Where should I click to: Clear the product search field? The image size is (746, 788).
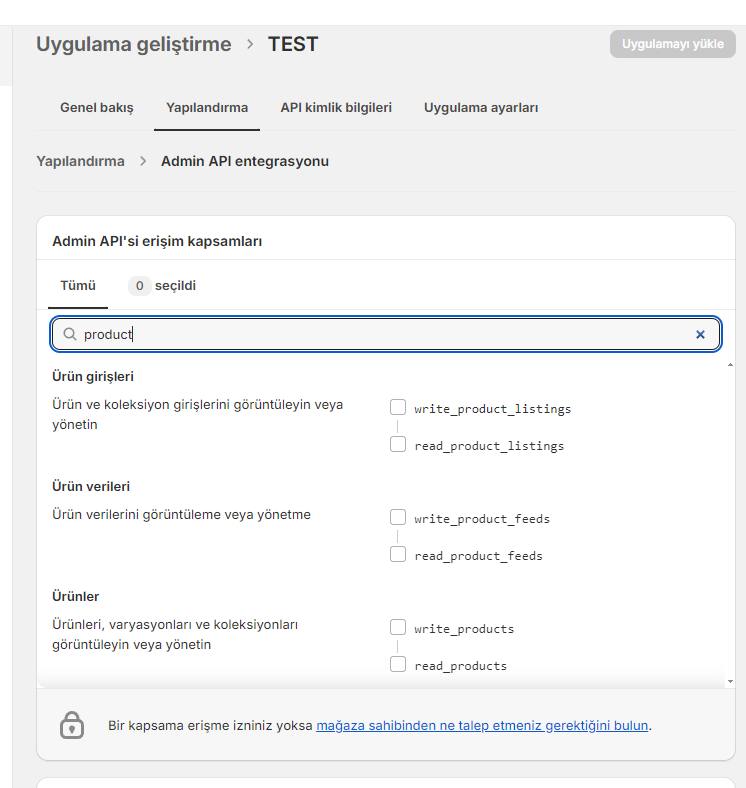click(x=700, y=335)
